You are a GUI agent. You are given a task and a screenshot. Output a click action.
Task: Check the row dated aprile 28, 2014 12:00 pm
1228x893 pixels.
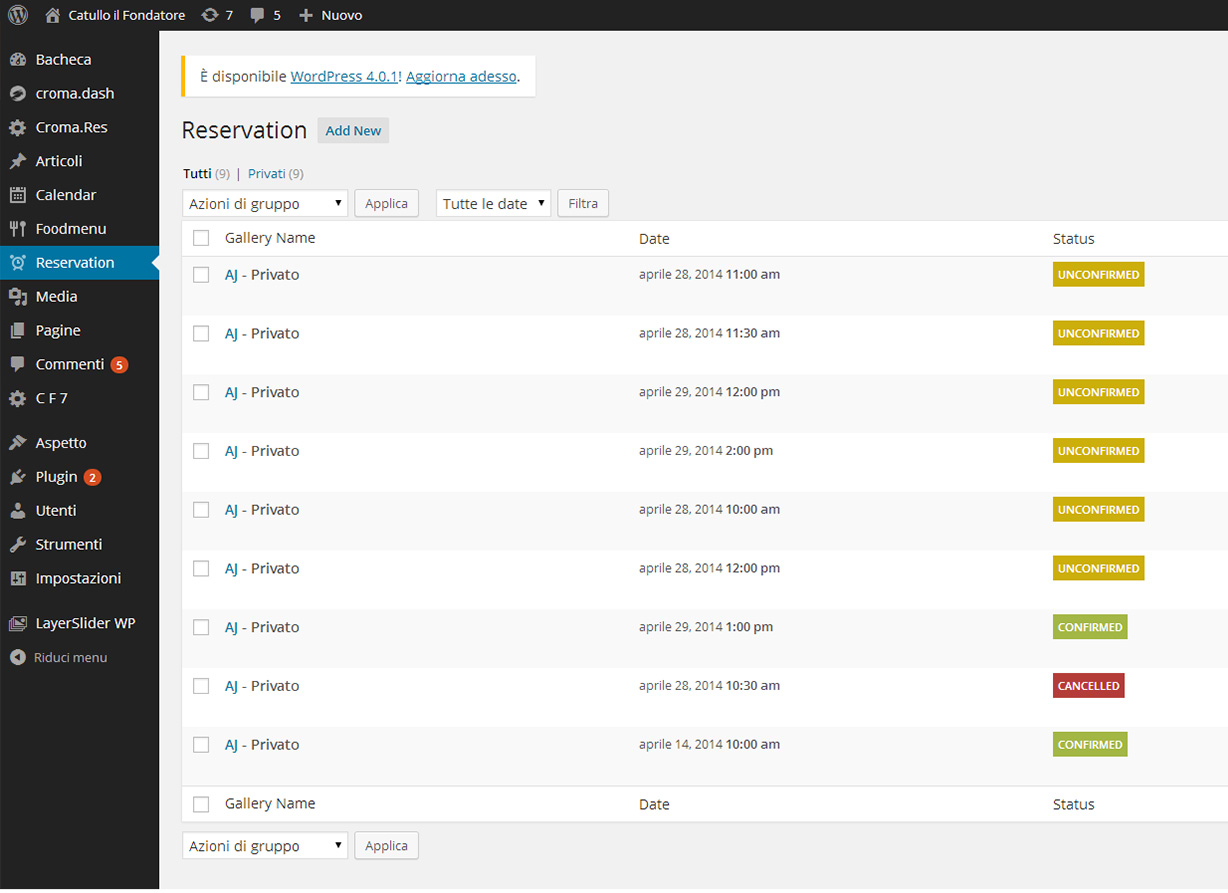click(x=201, y=568)
